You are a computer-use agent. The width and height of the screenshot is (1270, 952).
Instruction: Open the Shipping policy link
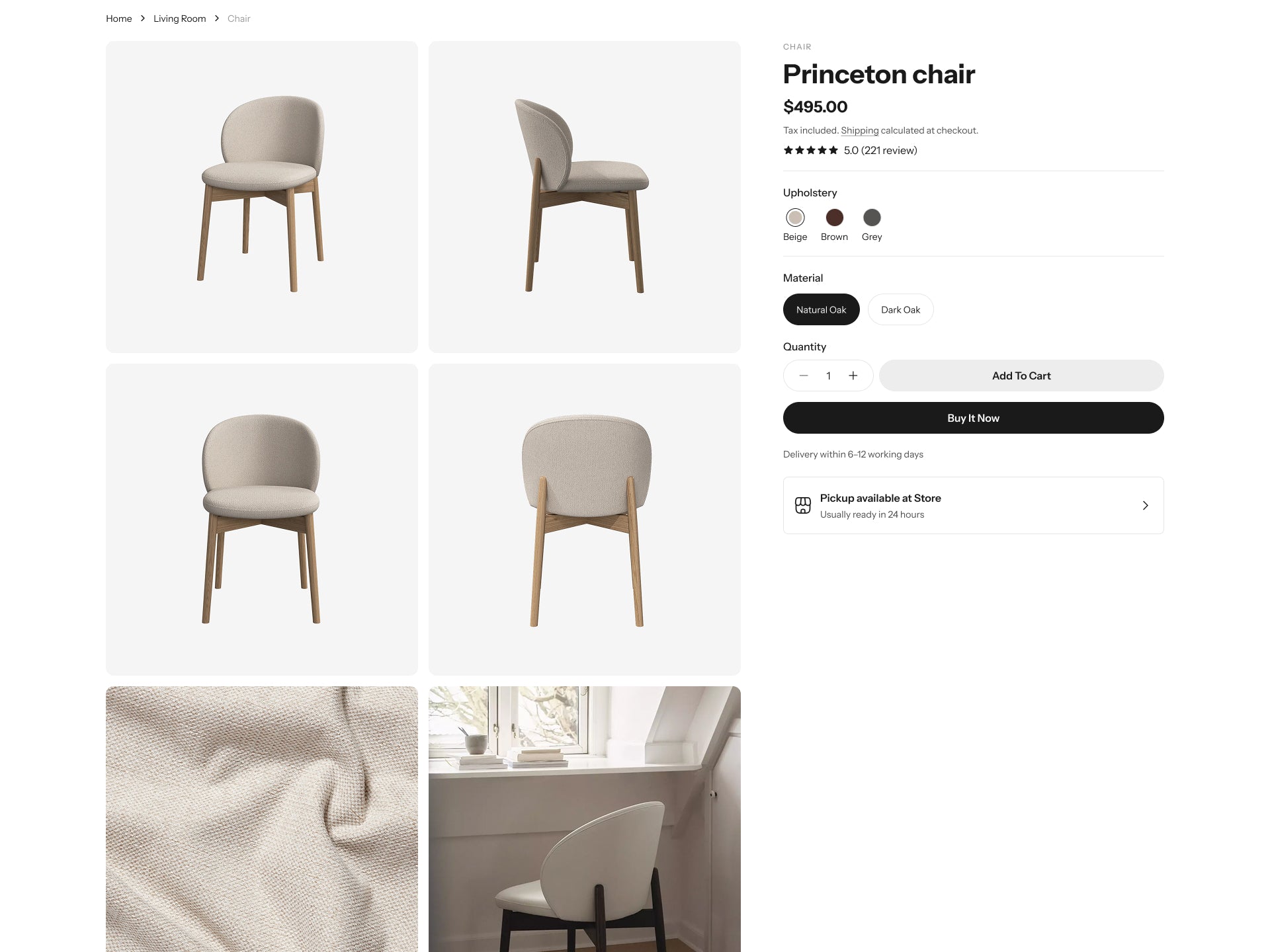click(860, 130)
